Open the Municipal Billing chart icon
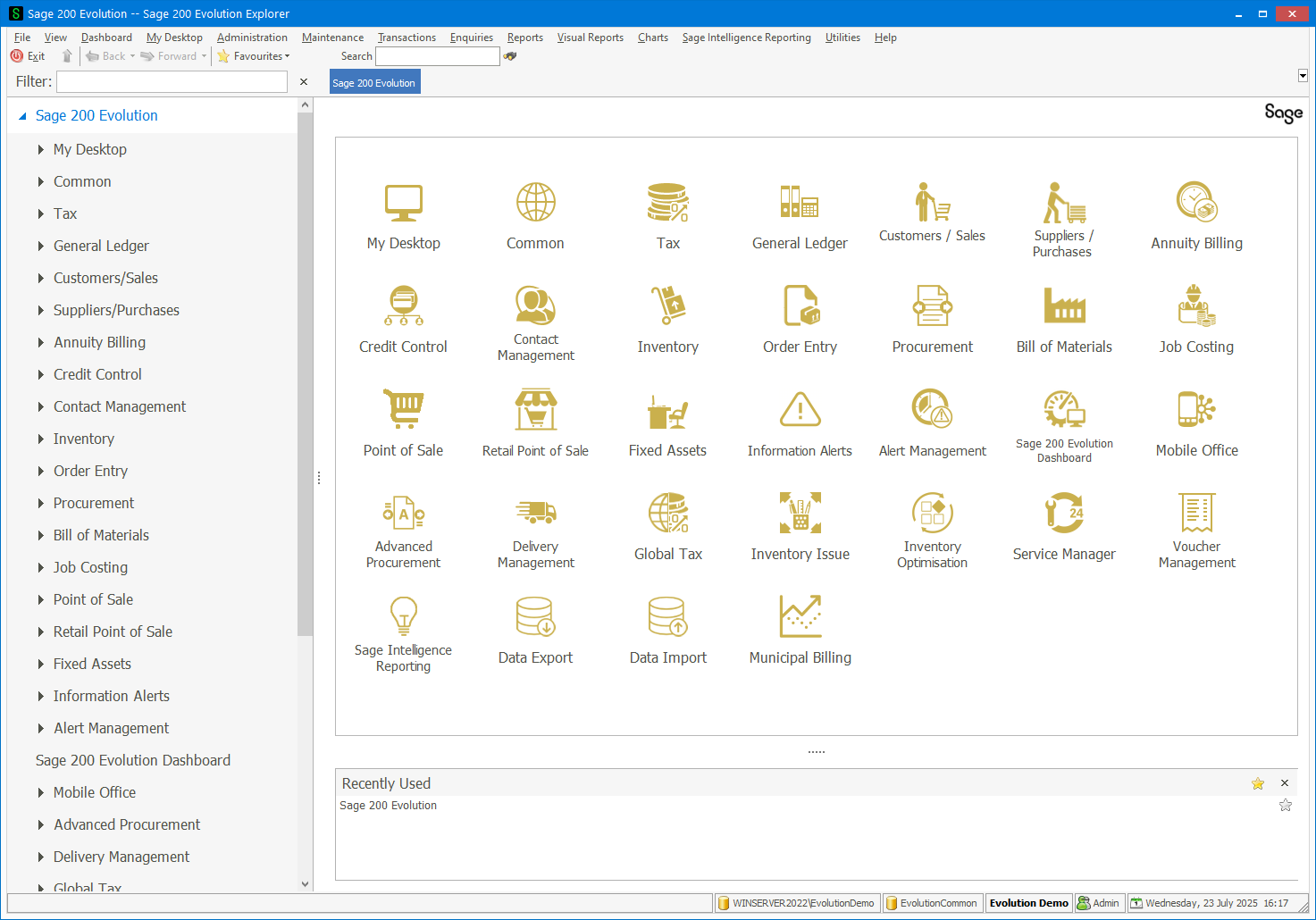1316x920 pixels. point(800,617)
